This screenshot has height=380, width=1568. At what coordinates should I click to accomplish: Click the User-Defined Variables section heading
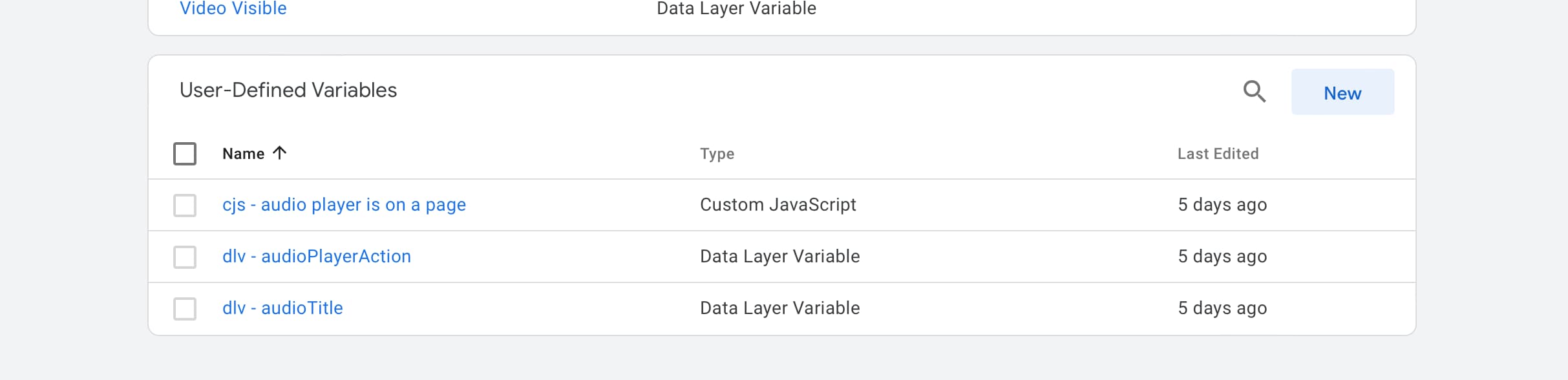pos(288,90)
